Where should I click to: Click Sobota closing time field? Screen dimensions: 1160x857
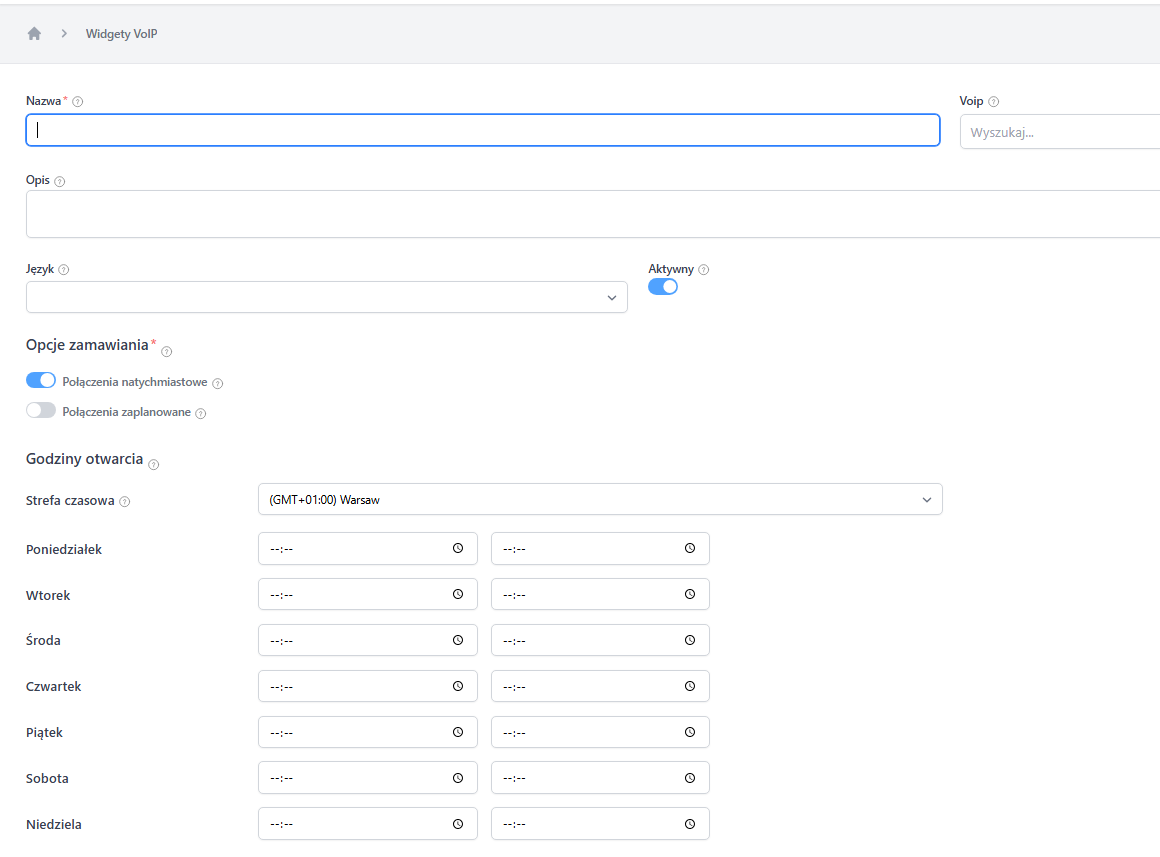(x=585, y=778)
